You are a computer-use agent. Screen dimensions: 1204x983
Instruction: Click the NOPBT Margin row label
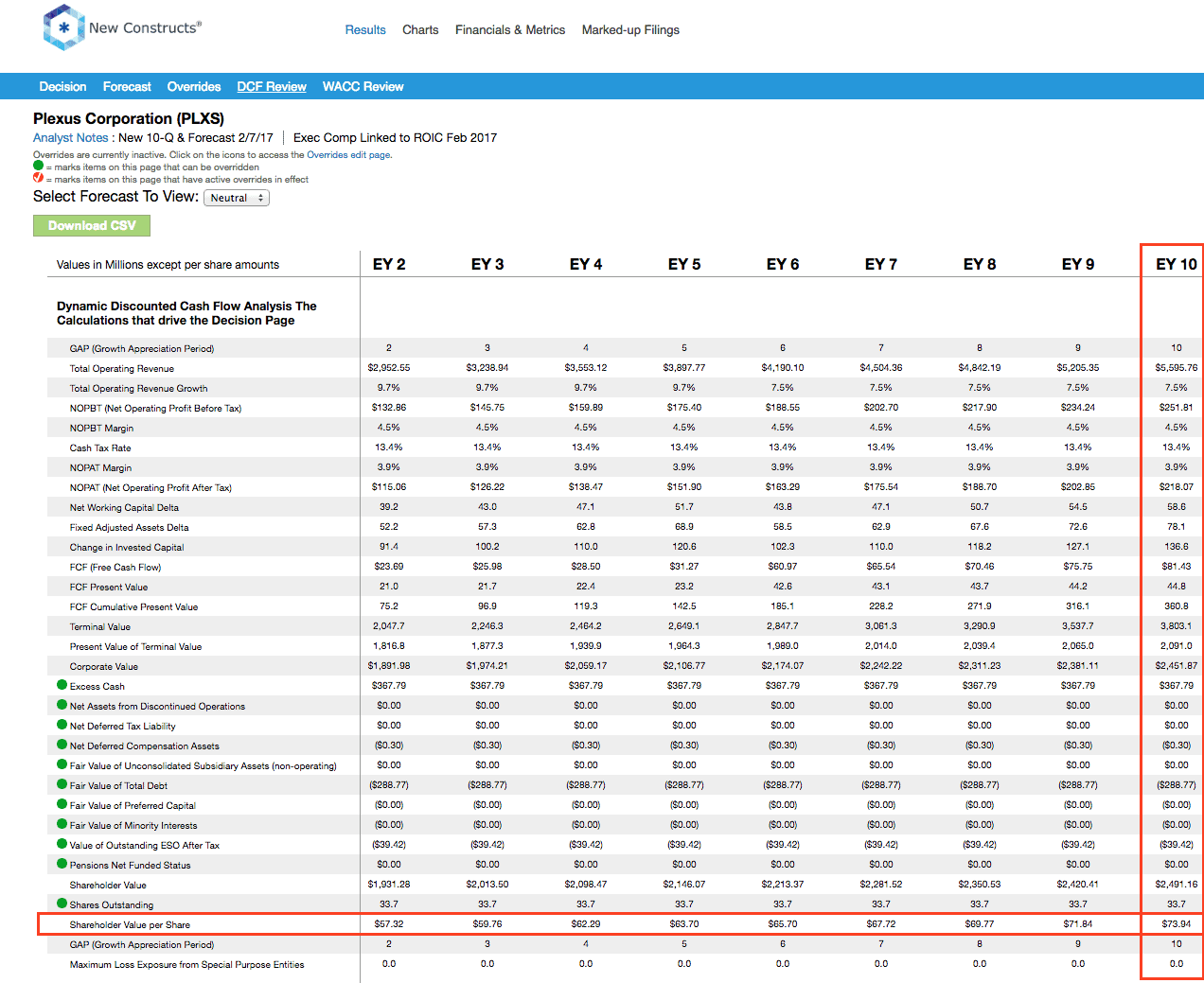[101, 428]
